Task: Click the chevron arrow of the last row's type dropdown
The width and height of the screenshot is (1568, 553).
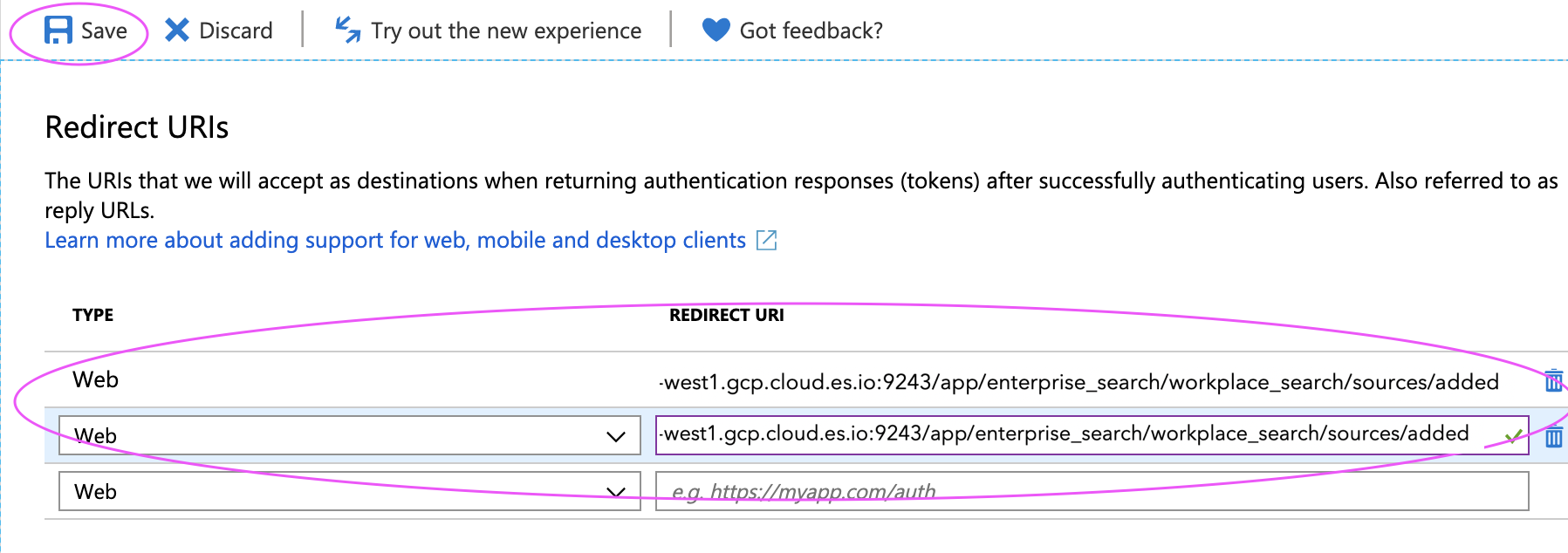Action: [x=616, y=492]
